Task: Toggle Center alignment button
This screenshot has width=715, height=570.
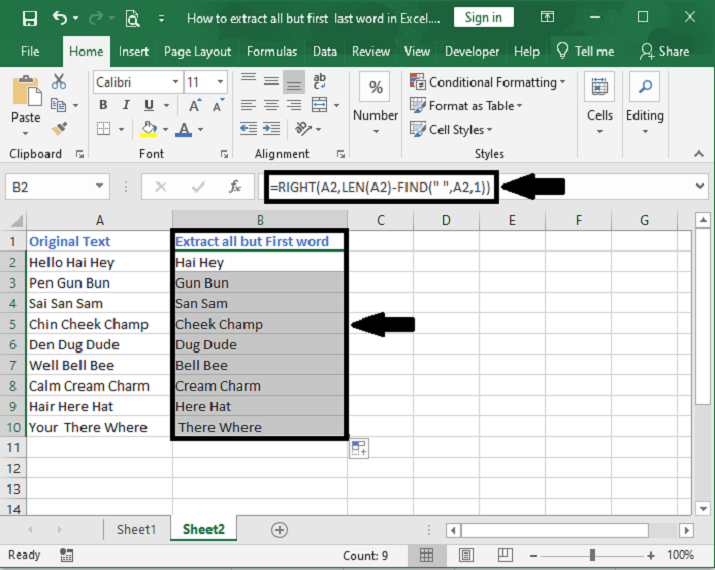Action: [271, 105]
